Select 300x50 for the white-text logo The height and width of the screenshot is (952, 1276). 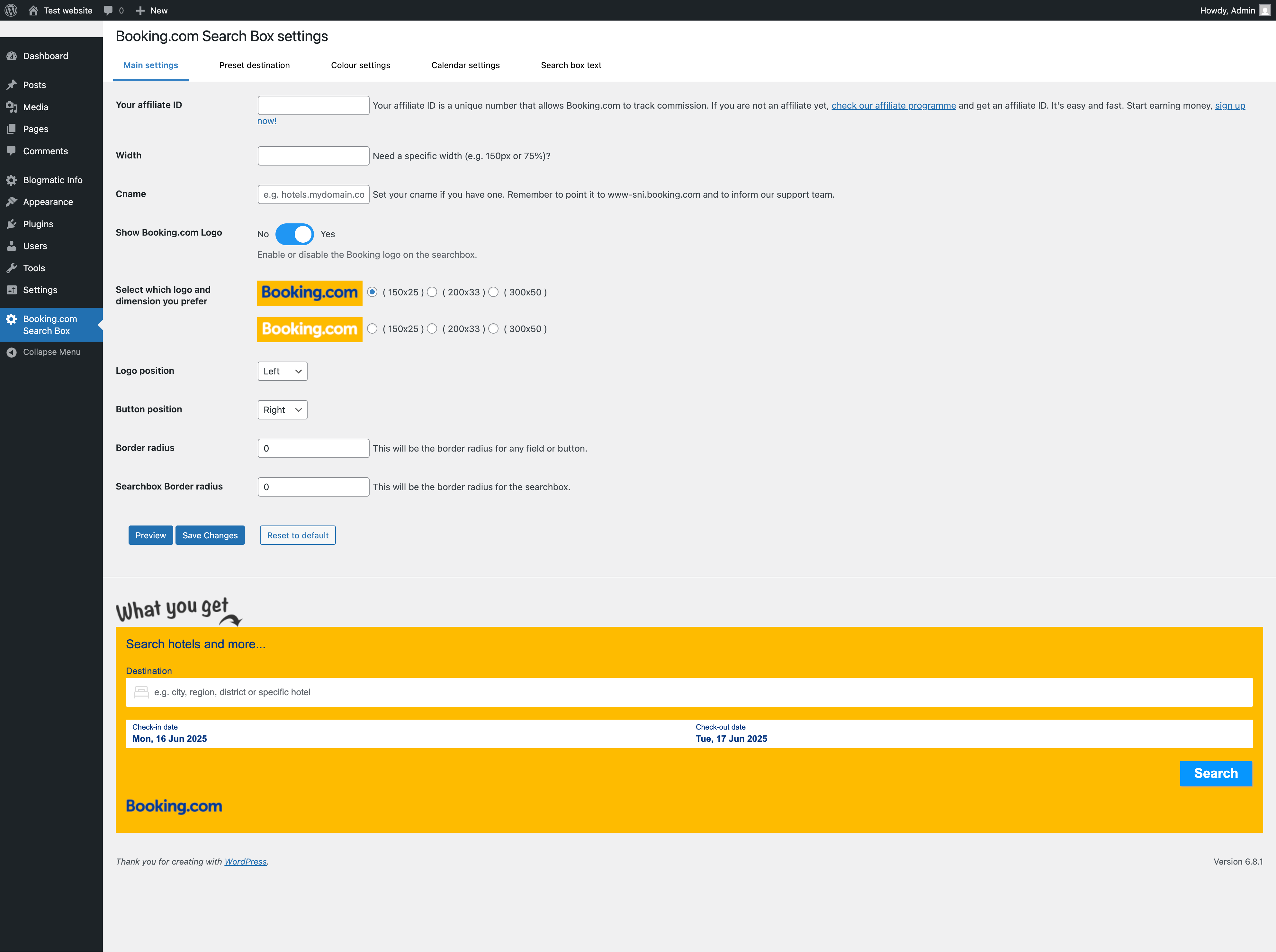(x=493, y=328)
